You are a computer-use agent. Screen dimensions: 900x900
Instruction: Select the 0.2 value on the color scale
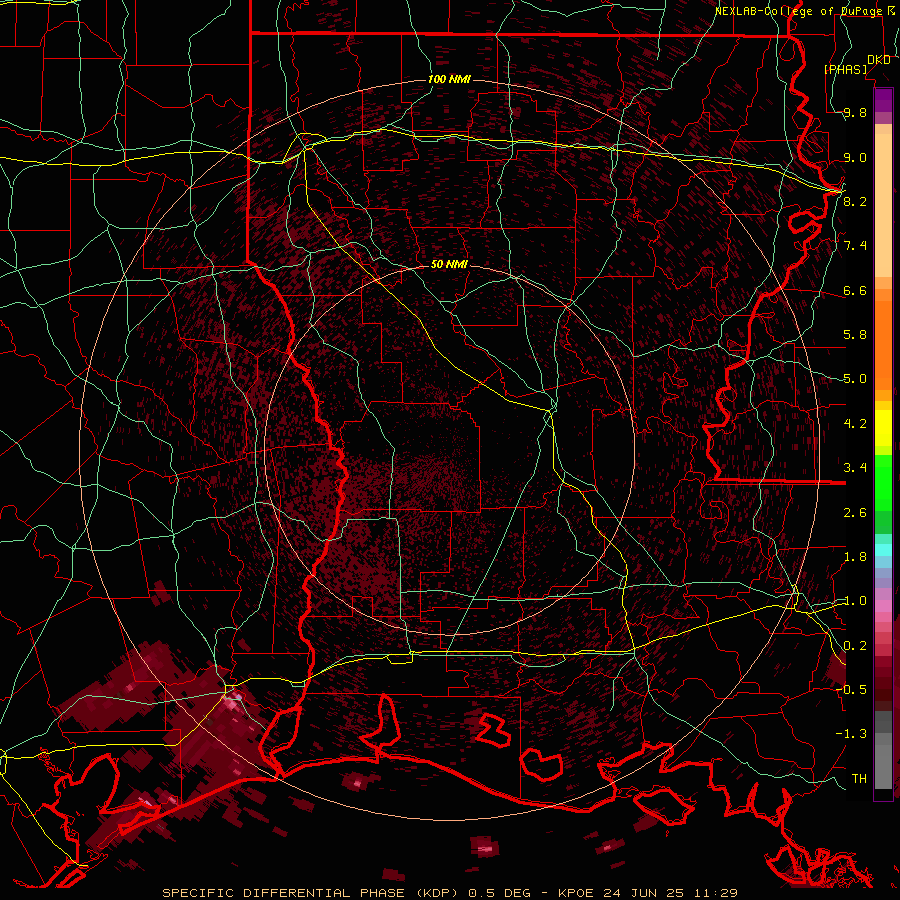pyautogui.click(x=855, y=646)
